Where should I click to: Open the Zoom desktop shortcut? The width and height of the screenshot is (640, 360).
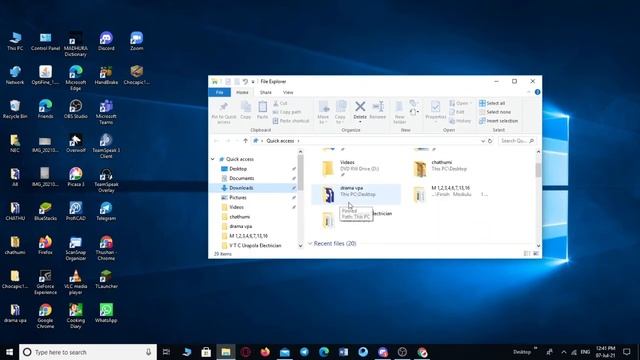136,41
